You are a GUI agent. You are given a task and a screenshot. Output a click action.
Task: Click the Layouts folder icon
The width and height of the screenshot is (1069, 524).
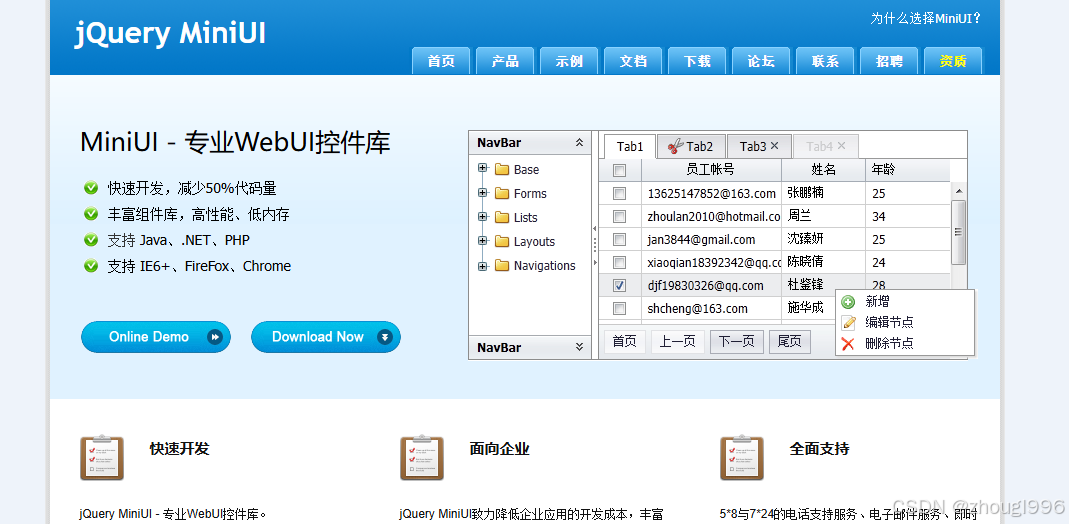point(502,241)
